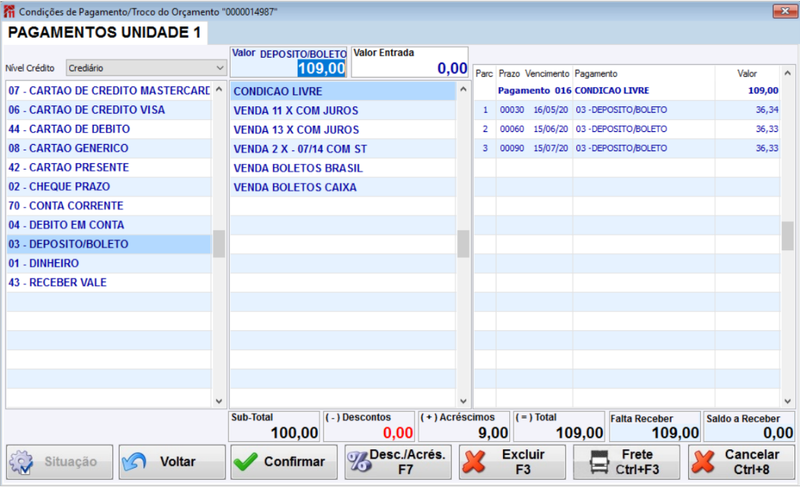Select installment row 2 due 15/06/20

[x=628, y=129]
